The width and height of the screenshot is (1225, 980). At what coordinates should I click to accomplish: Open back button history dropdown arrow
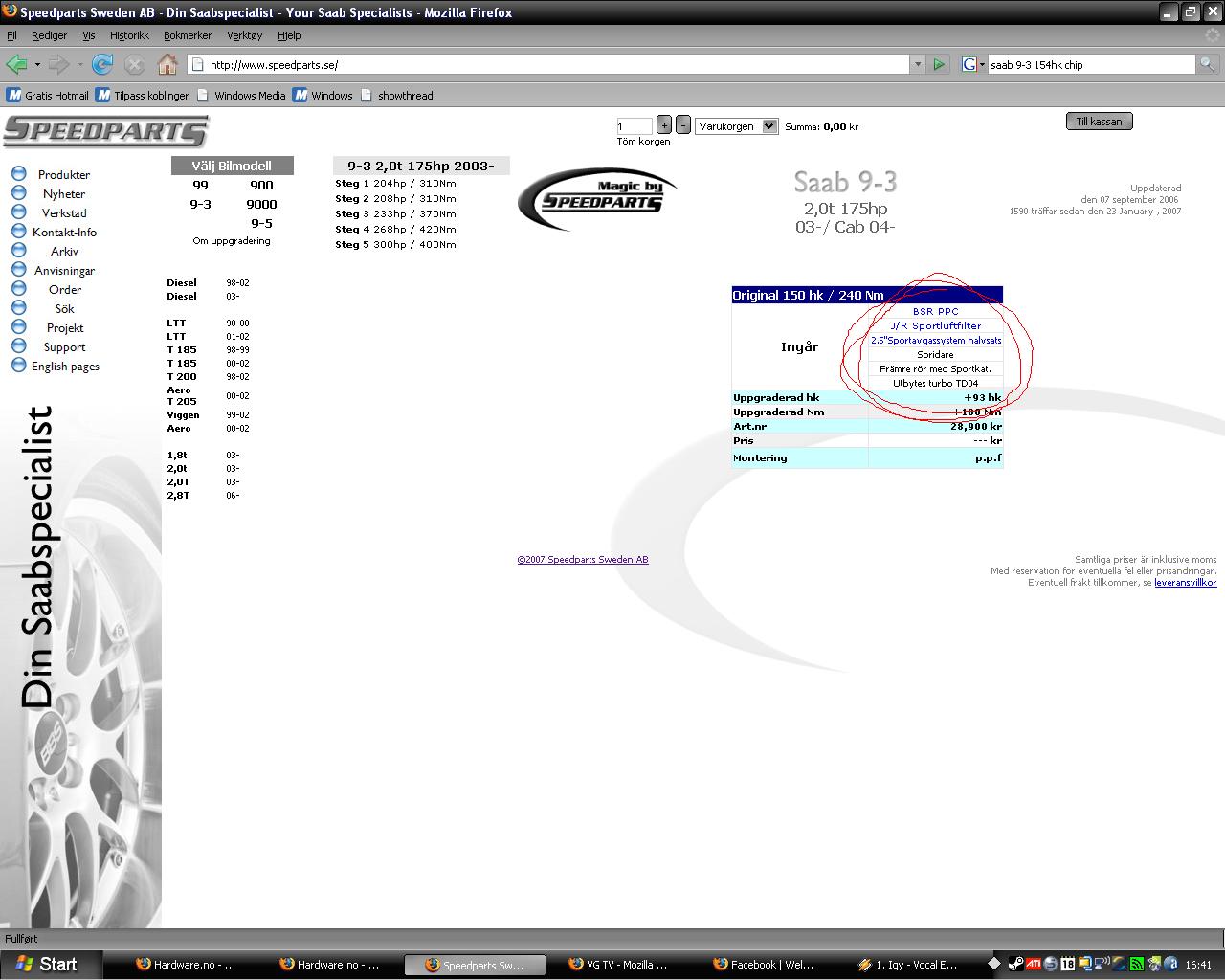pos(37,64)
